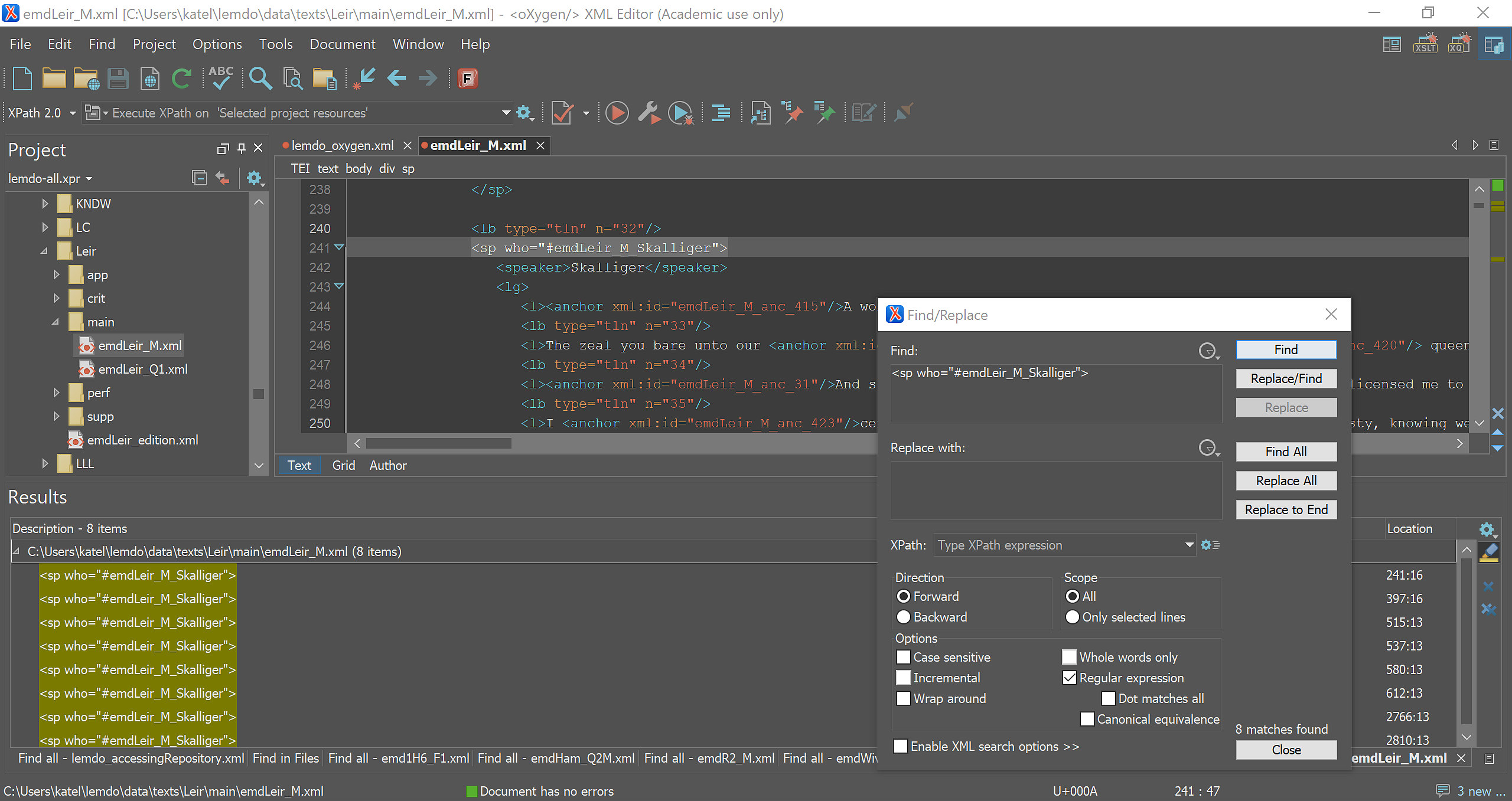1512x801 pixels.
Task: Click the Reload green arrow icon
Action: point(181,78)
